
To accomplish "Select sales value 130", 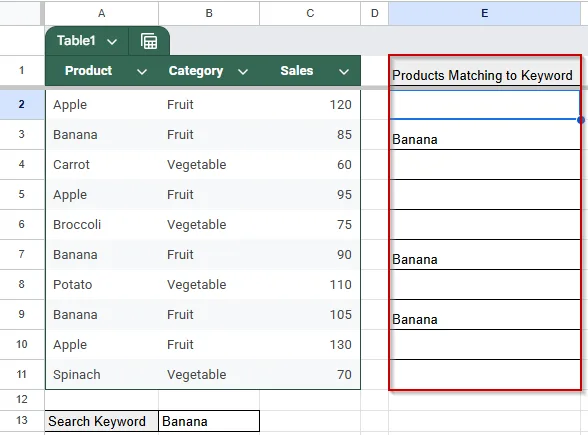I will [310, 345].
